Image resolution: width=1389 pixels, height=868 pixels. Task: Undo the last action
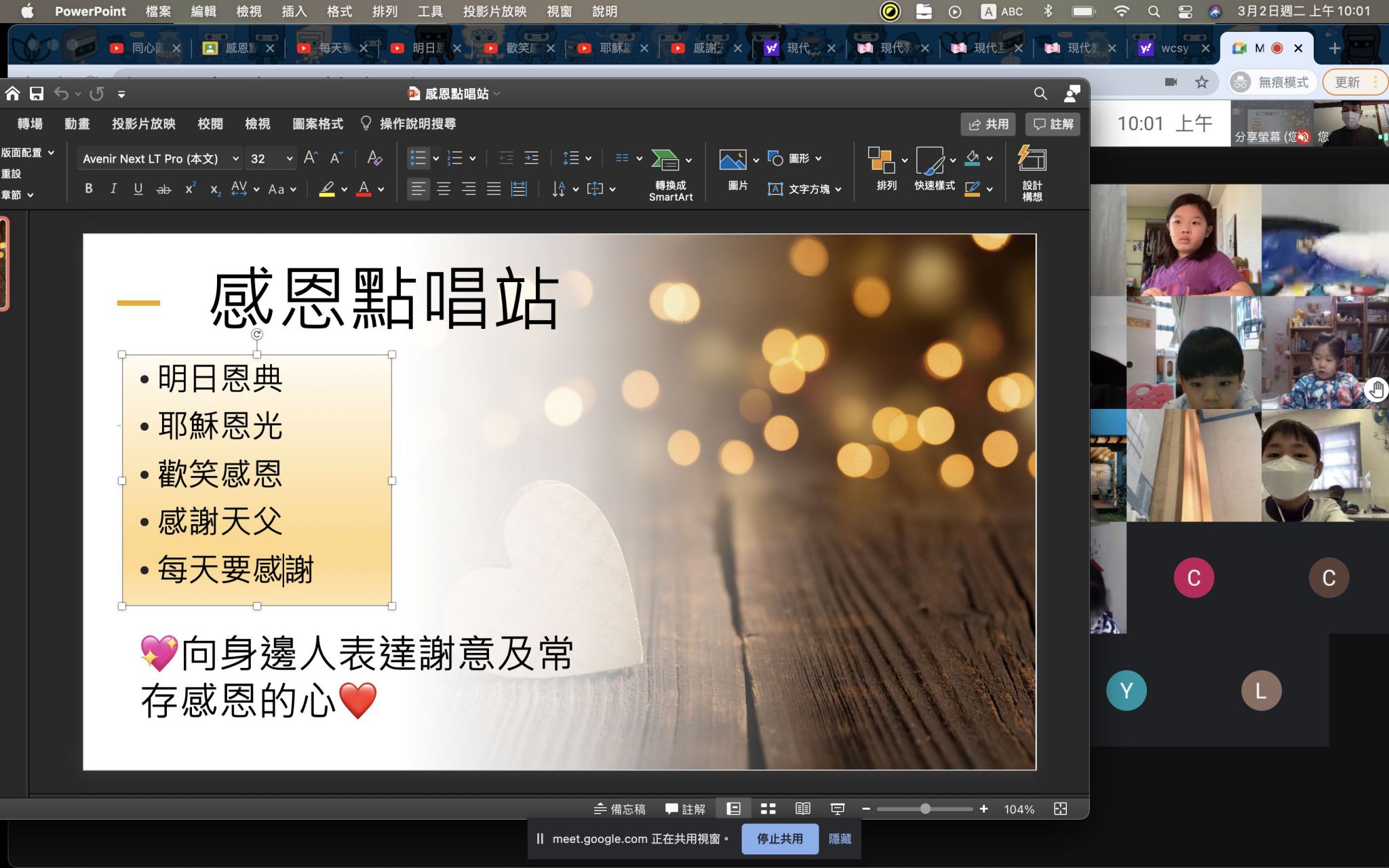(61, 94)
